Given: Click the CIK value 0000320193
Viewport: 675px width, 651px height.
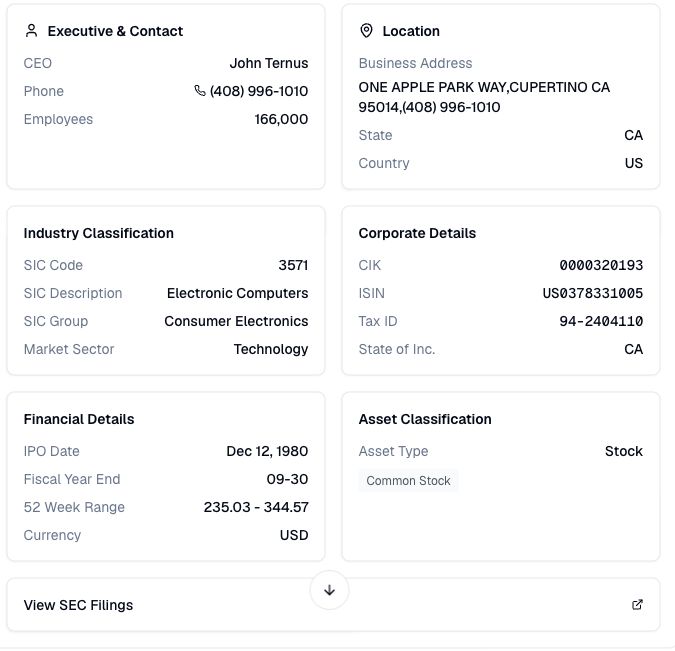Looking at the screenshot, I should tap(601, 265).
